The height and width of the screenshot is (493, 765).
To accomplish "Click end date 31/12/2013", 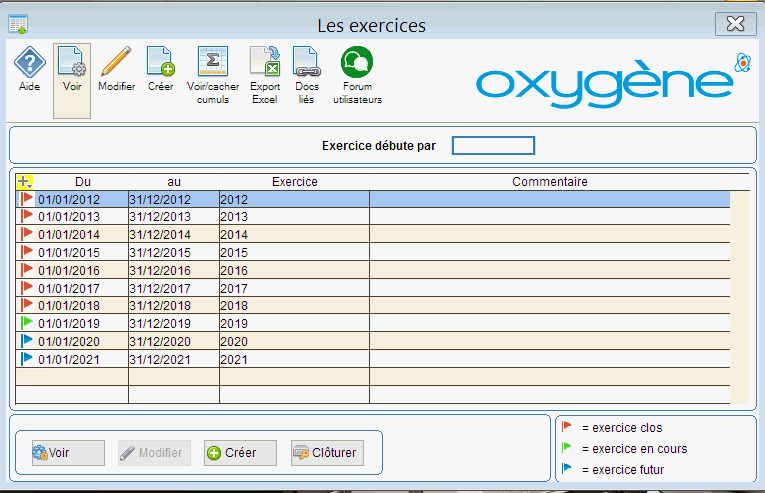I will [160, 217].
